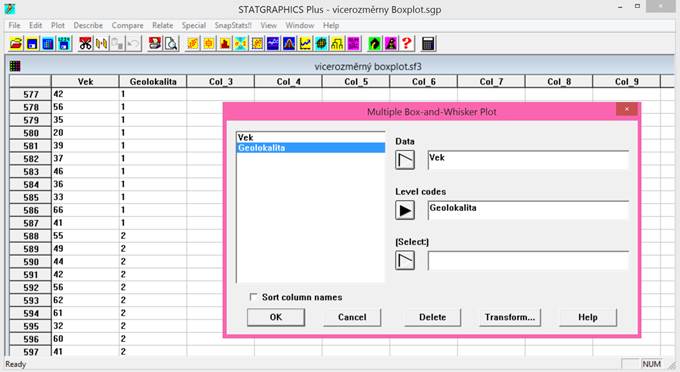Screen dimensions: 680x372
Task: Click the datasheet icon beside vicerozměrný boxplot.sf3
Action: pos(15,66)
